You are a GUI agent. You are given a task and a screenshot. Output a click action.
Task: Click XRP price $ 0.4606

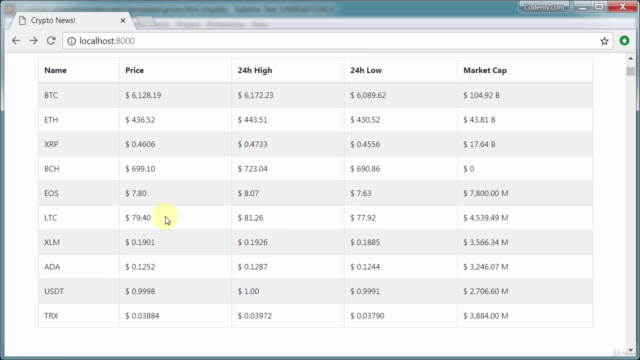(x=140, y=144)
